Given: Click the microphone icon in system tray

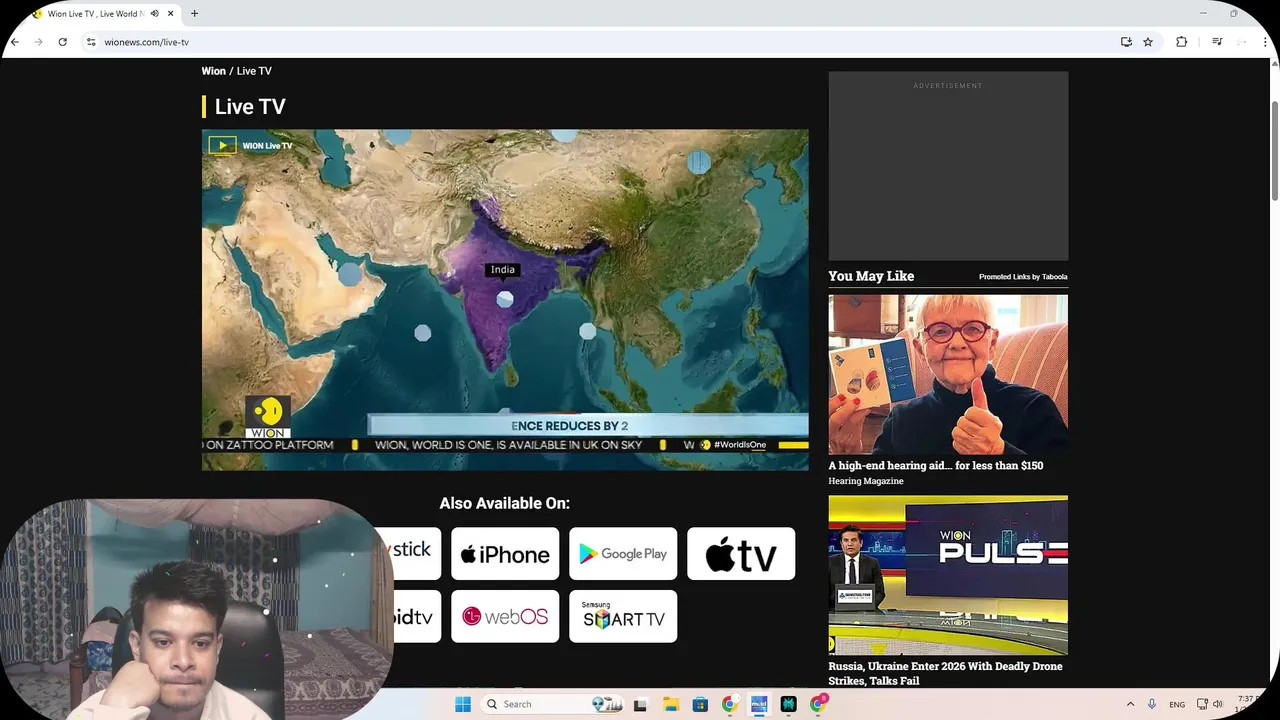Looking at the screenshot, I should click(x=1152, y=704).
